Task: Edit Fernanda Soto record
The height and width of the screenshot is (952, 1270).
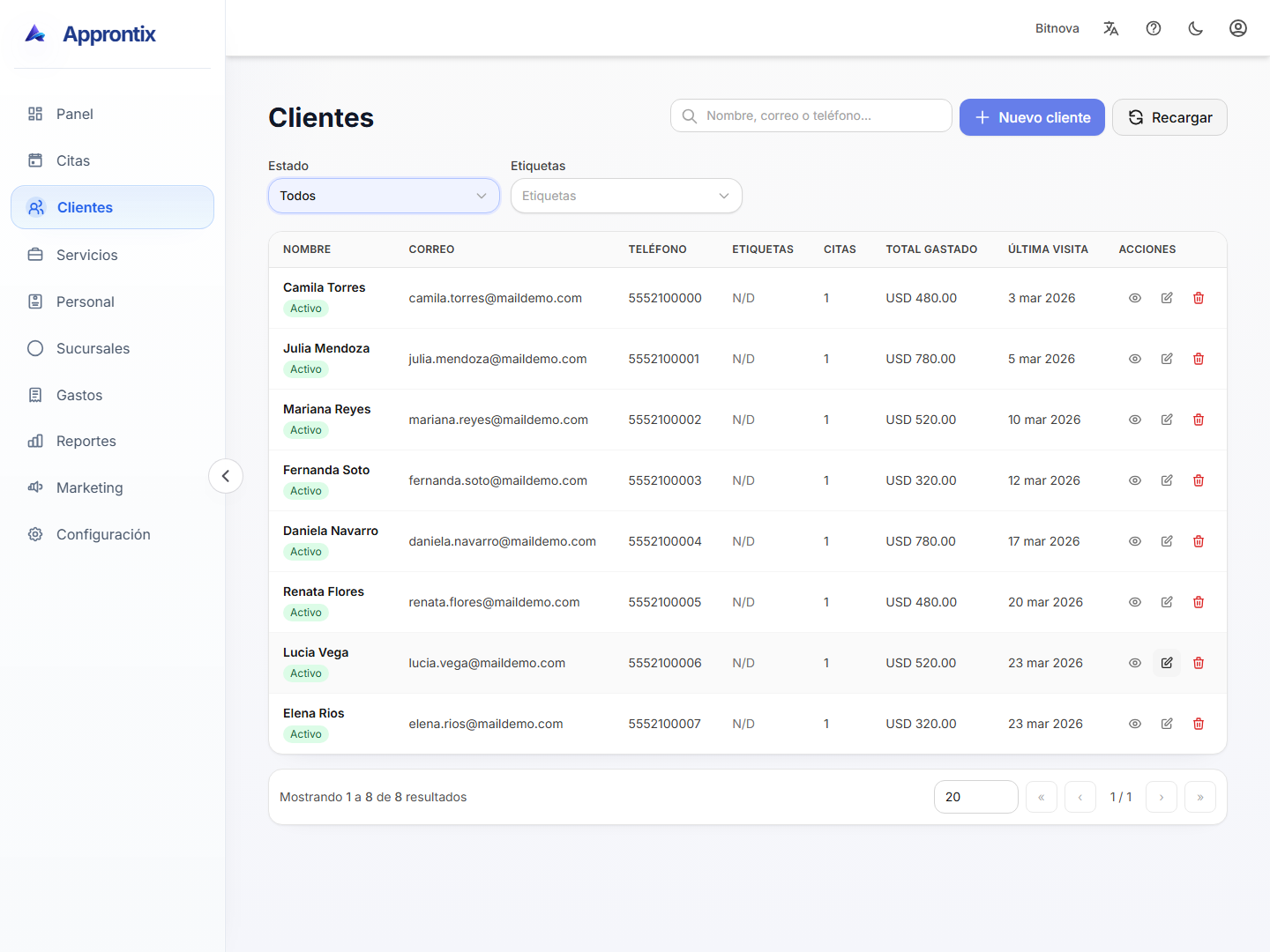Action: pyautogui.click(x=1167, y=480)
